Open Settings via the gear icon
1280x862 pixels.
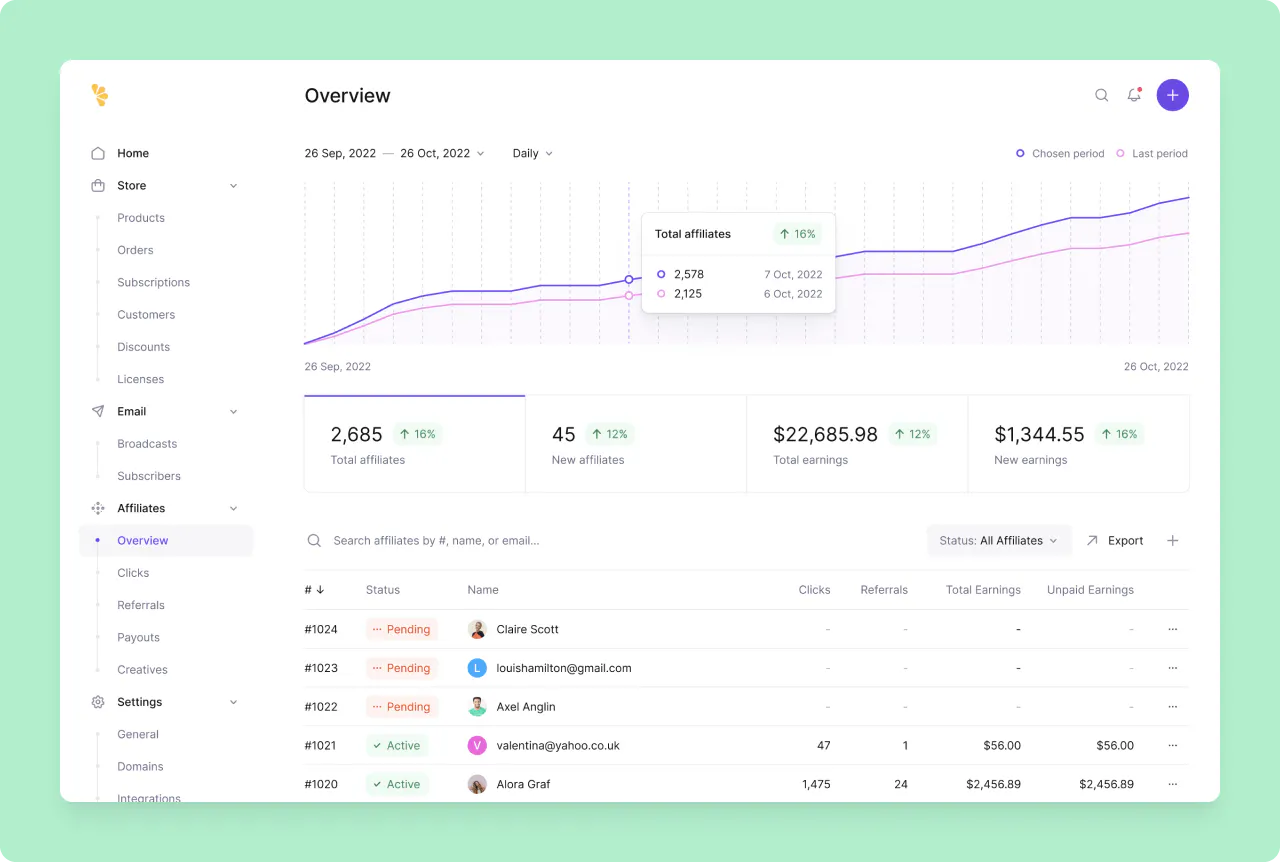click(98, 701)
